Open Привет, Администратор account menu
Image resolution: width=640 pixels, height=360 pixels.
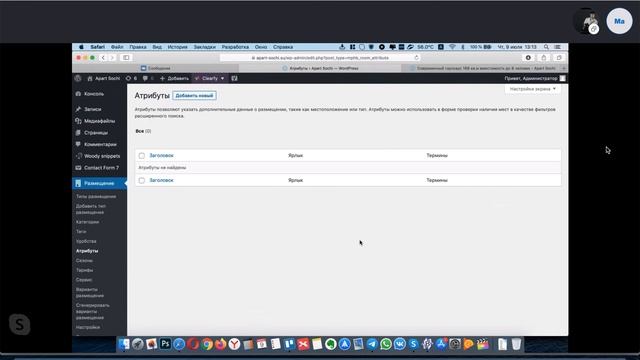535,78
